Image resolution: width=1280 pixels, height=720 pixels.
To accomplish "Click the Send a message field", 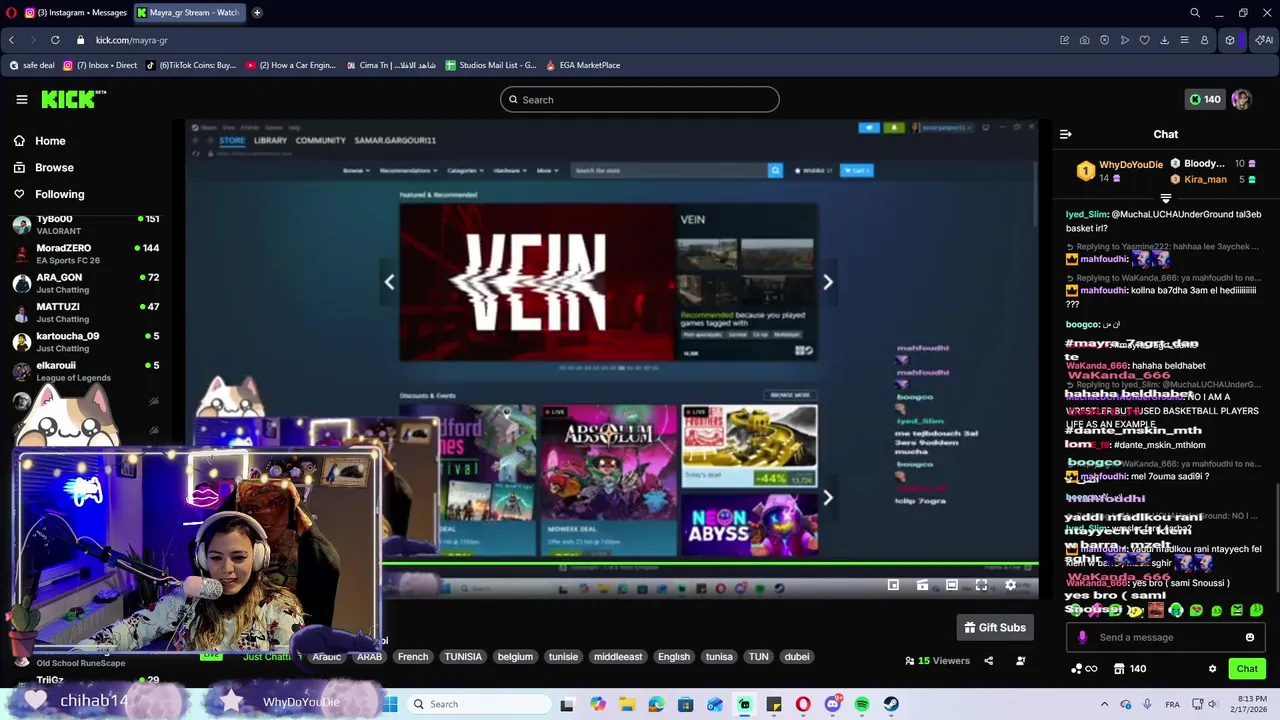I will (1165, 637).
